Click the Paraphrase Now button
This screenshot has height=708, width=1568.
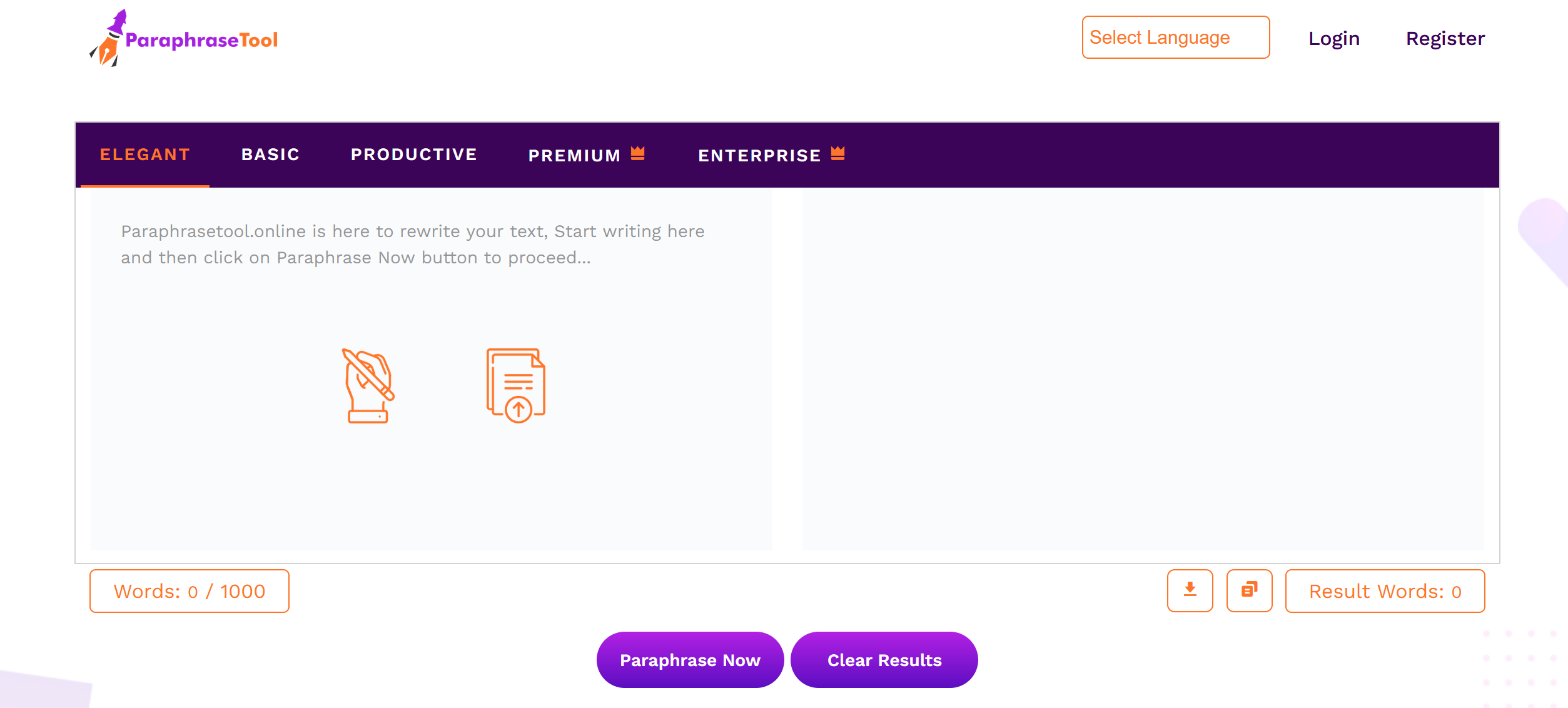[x=690, y=660]
